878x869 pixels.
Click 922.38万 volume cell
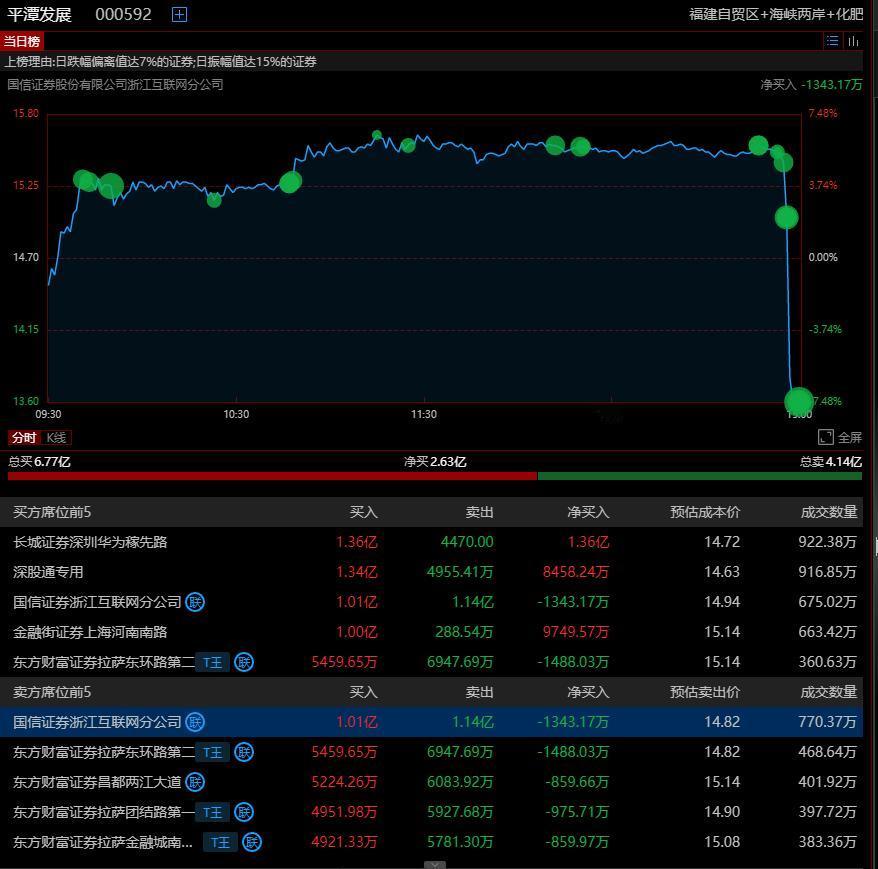pos(827,542)
